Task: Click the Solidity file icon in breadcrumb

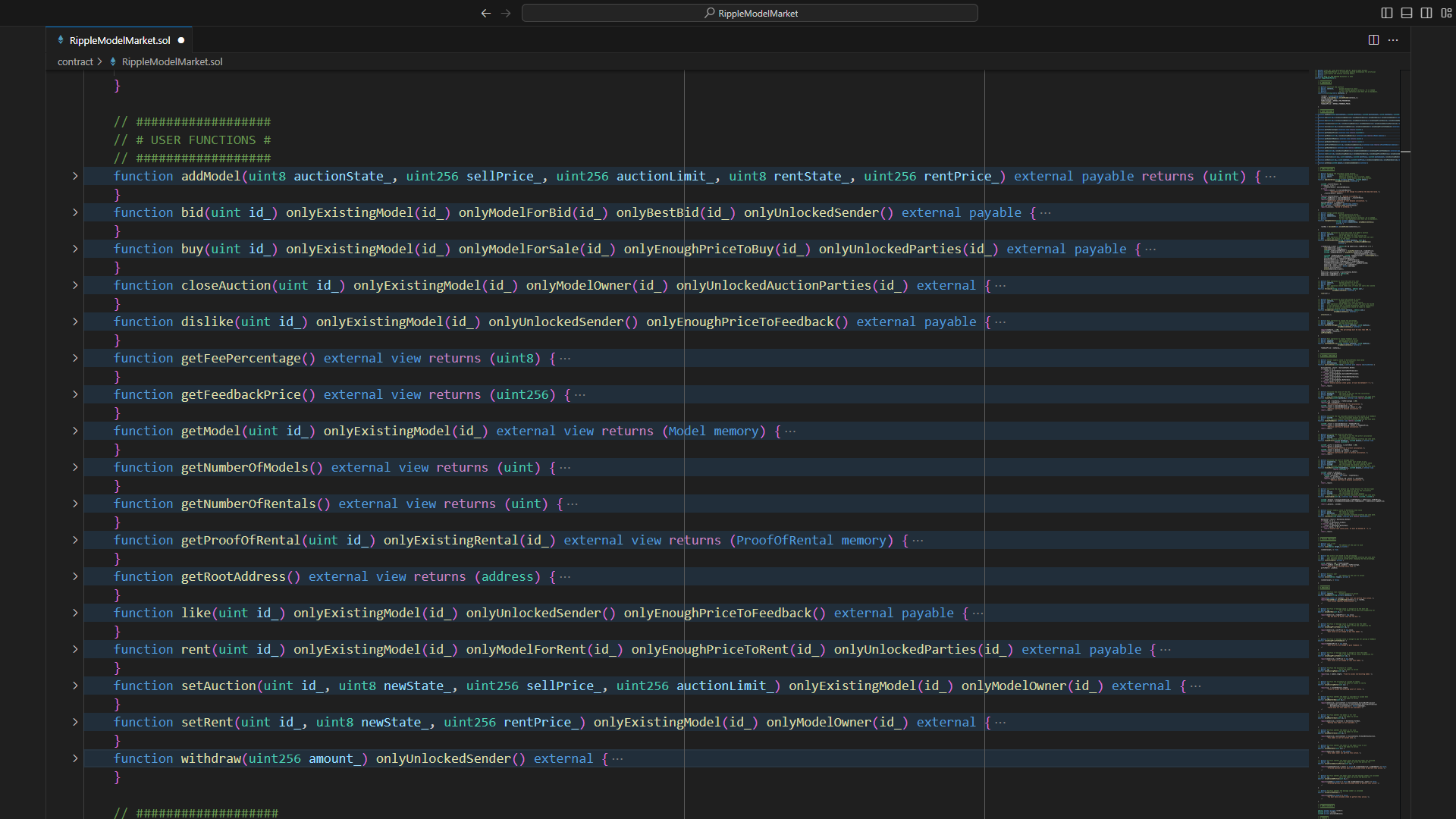Action: [x=113, y=61]
